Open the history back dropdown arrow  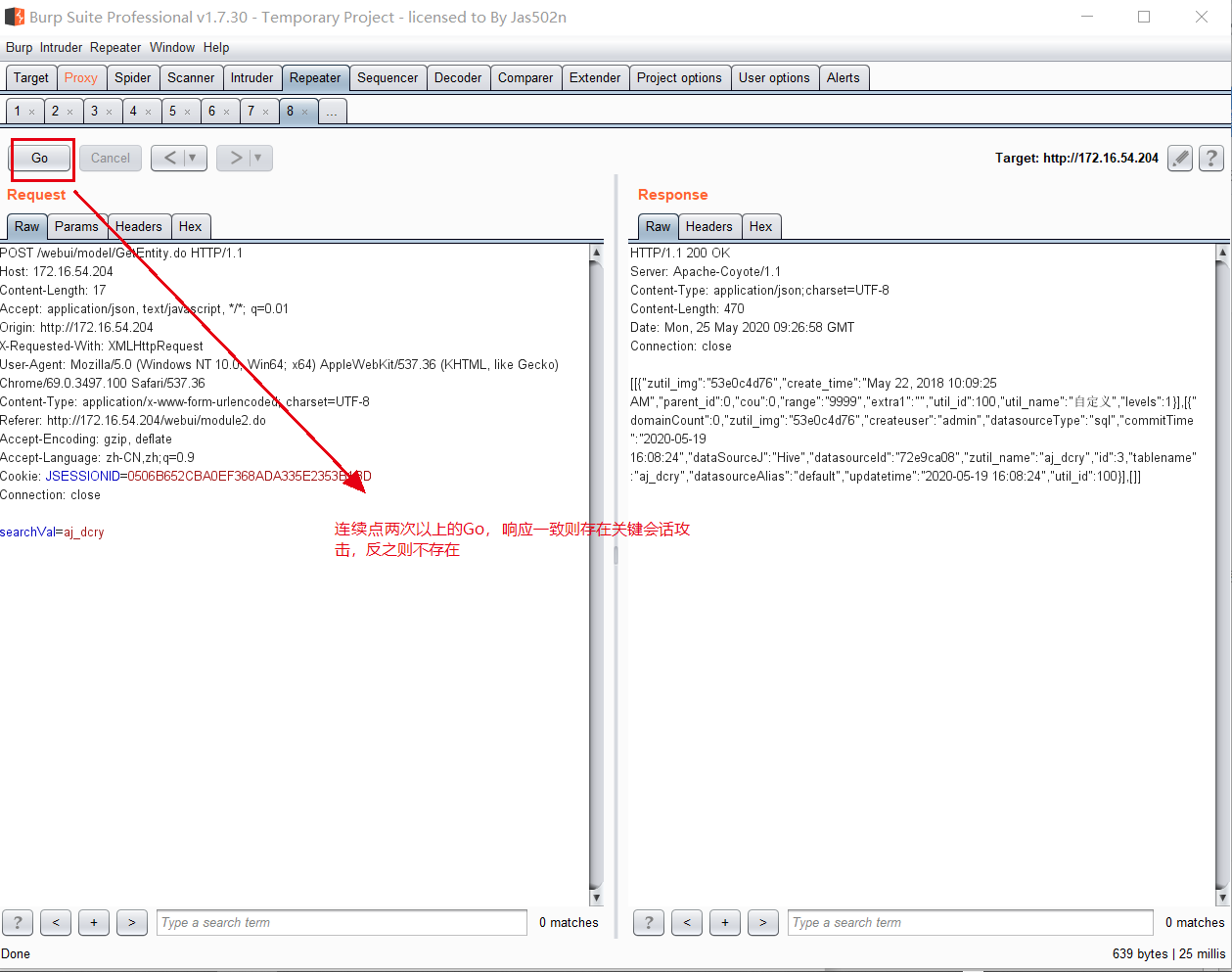click(x=194, y=158)
